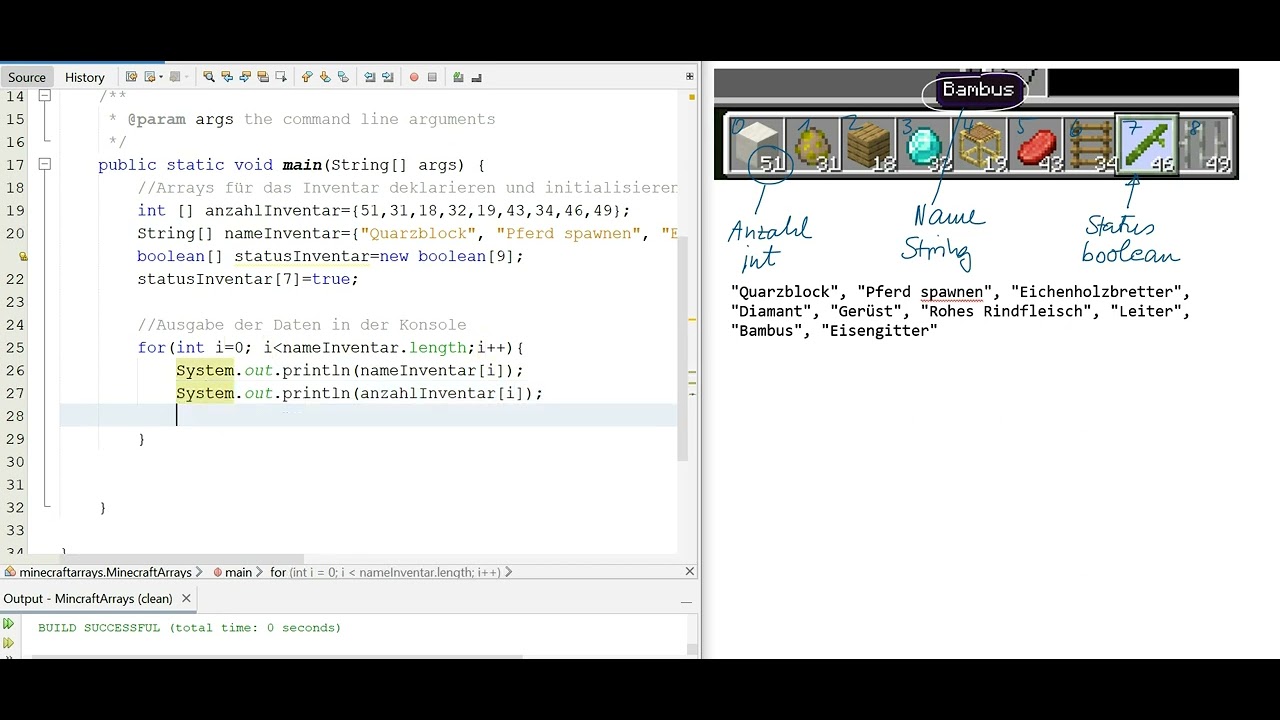Select the raw beef hotbar slot
Image resolution: width=1280 pixels, height=720 pixels.
(x=1037, y=145)
